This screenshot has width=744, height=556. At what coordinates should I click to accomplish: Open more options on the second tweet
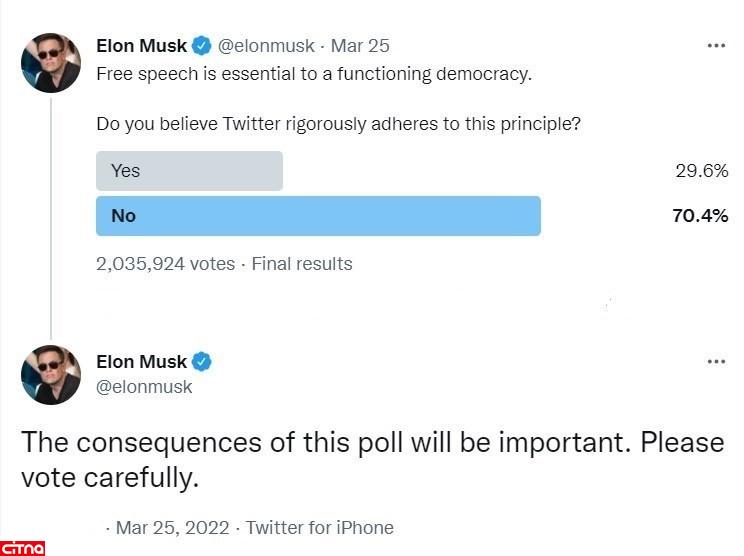coord(716,362)
